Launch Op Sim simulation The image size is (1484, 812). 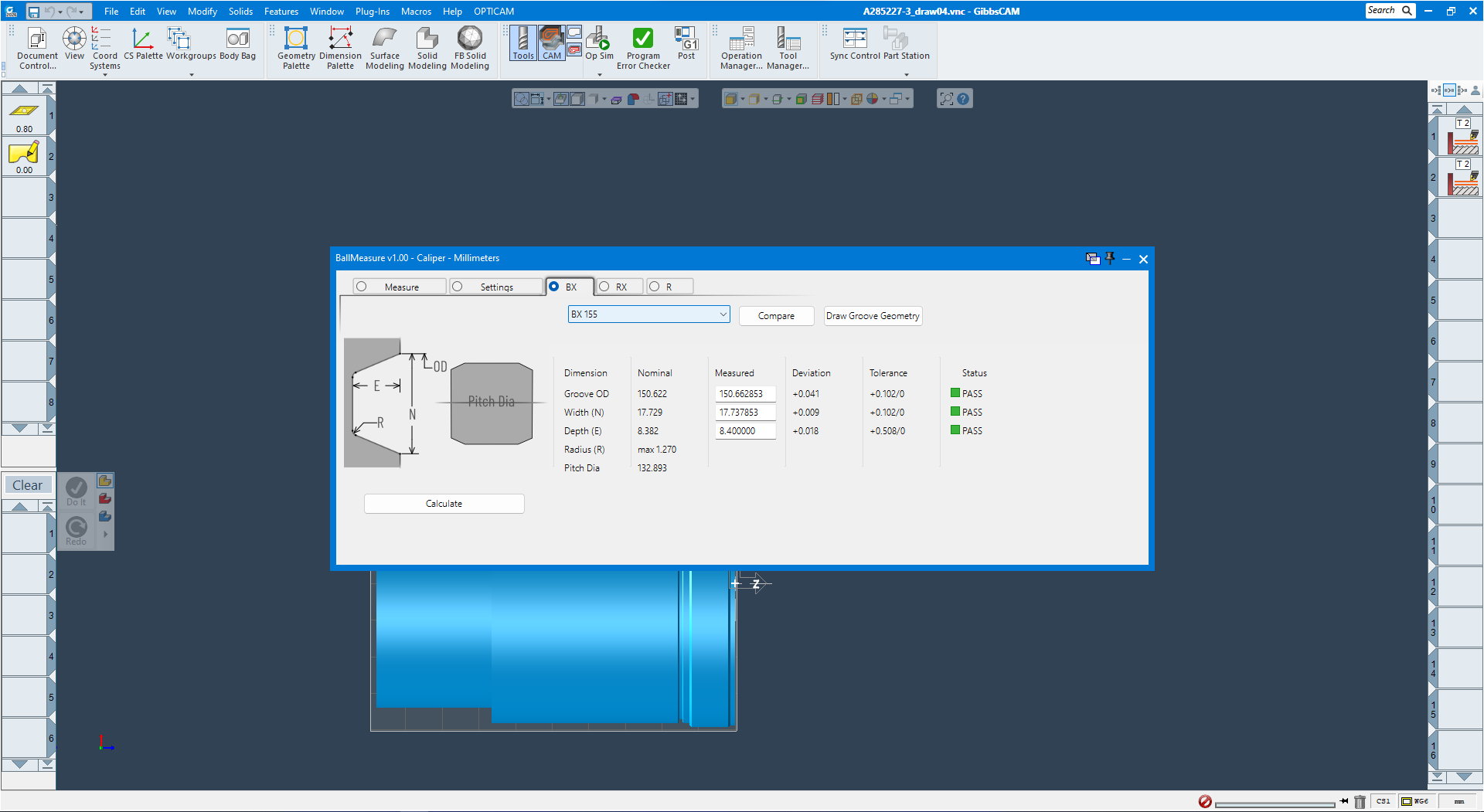[x=597, y=42]
